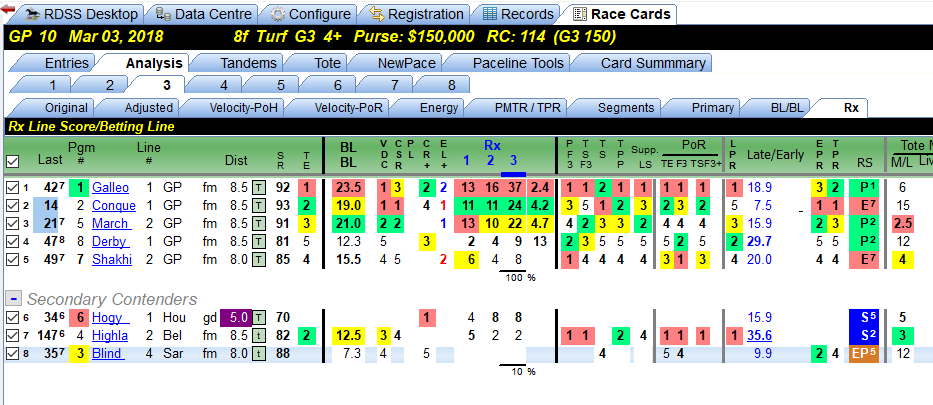Click the turf T icon in Hogy row
This screenshot has width=933, height=405.
(259, 318)
